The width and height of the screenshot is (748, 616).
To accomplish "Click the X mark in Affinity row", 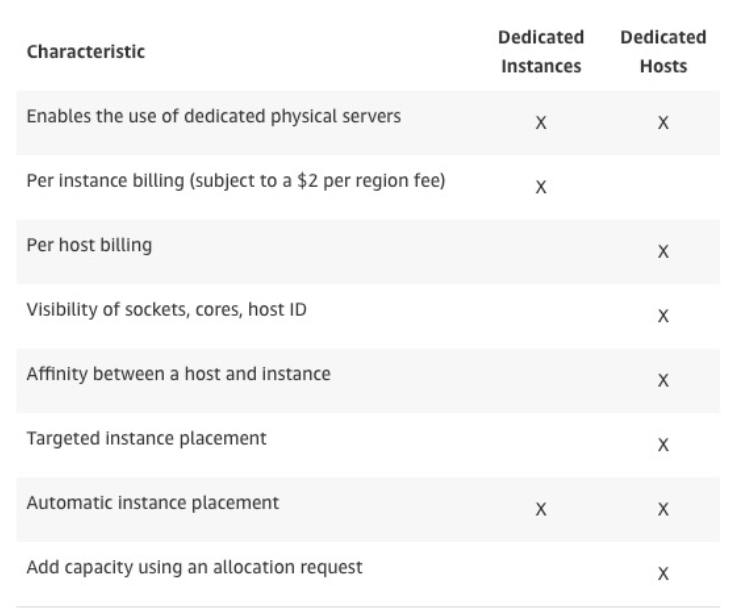I will 663,381.
